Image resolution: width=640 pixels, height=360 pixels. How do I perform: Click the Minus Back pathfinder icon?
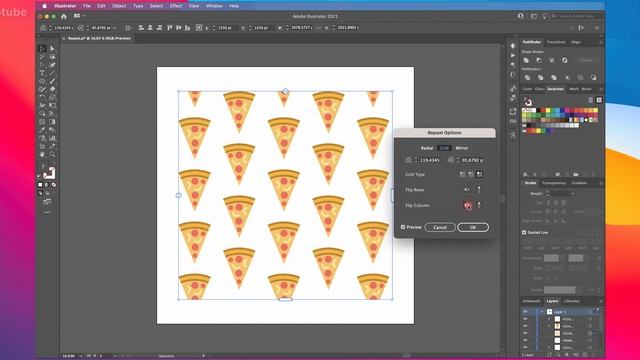(x=593, y=78)
